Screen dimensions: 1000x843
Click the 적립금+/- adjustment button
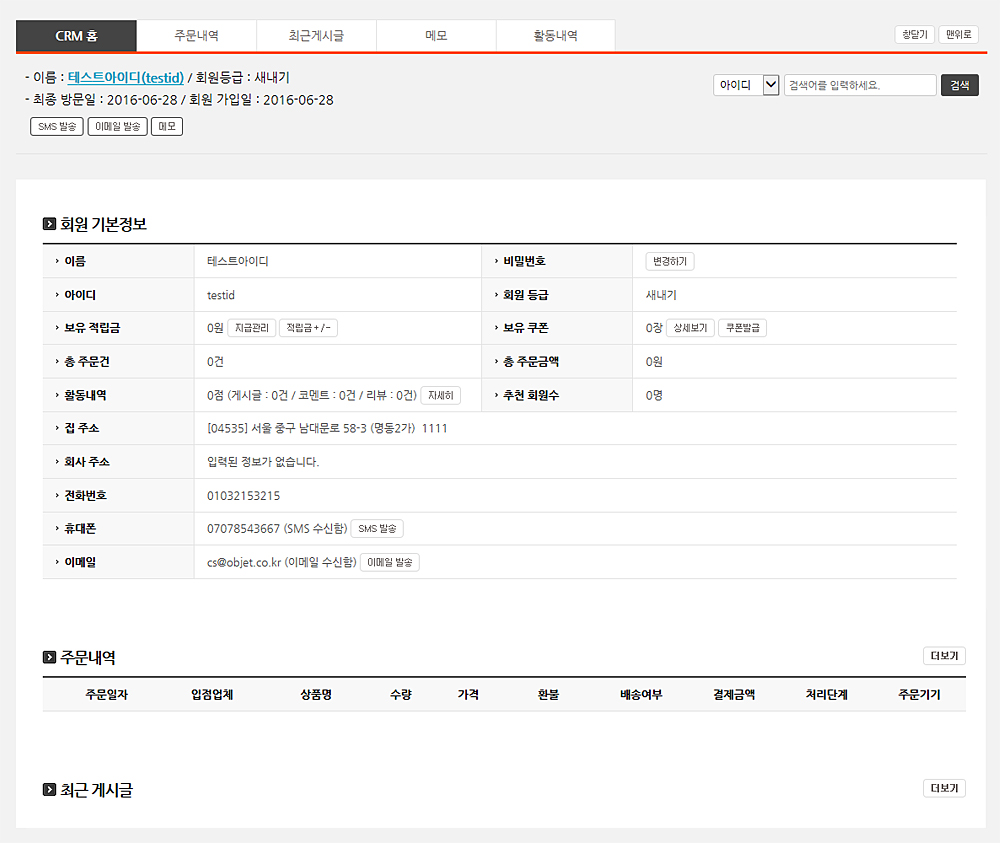tap(309, 328)
